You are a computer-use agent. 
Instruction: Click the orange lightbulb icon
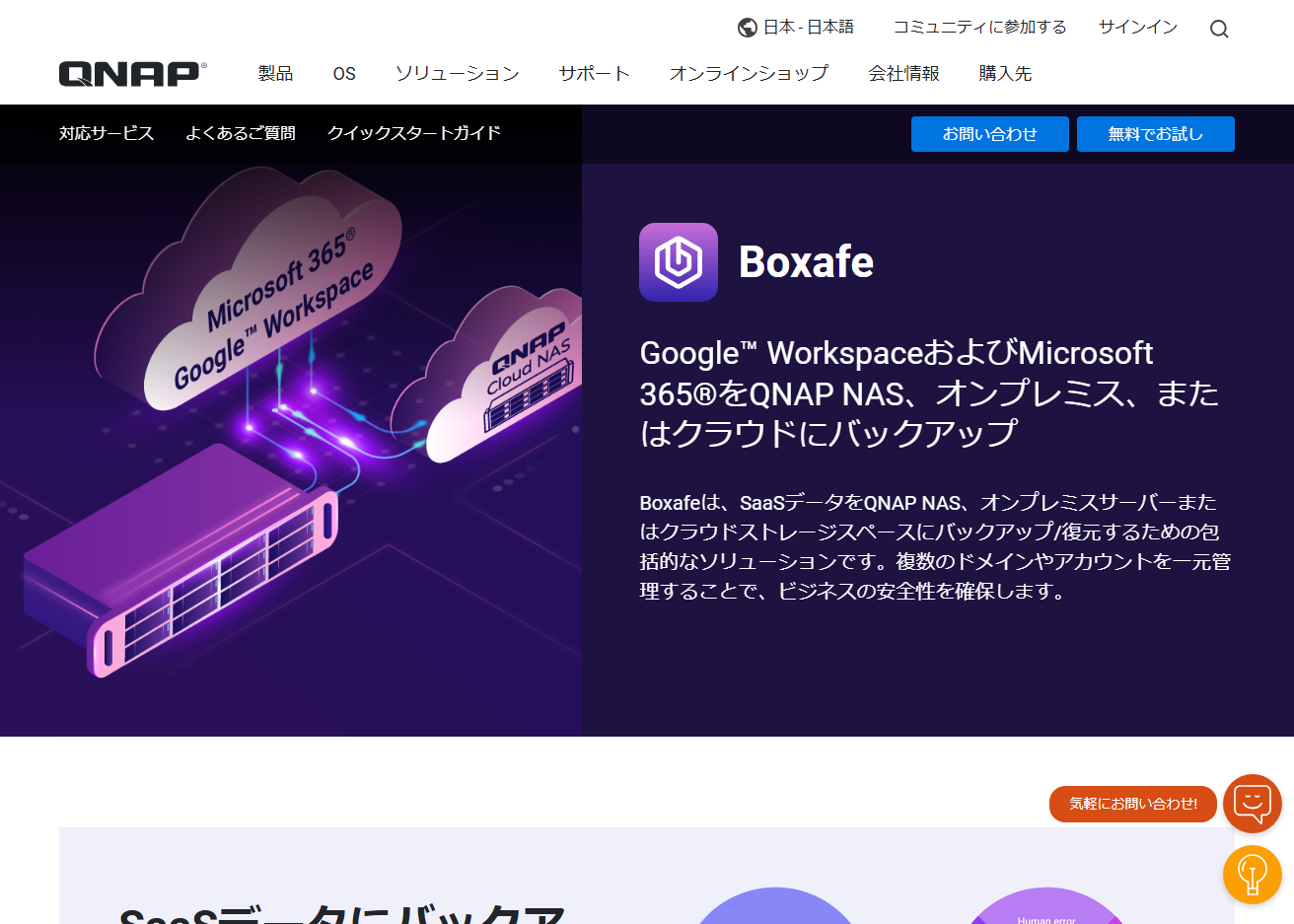click(1253, 875)
